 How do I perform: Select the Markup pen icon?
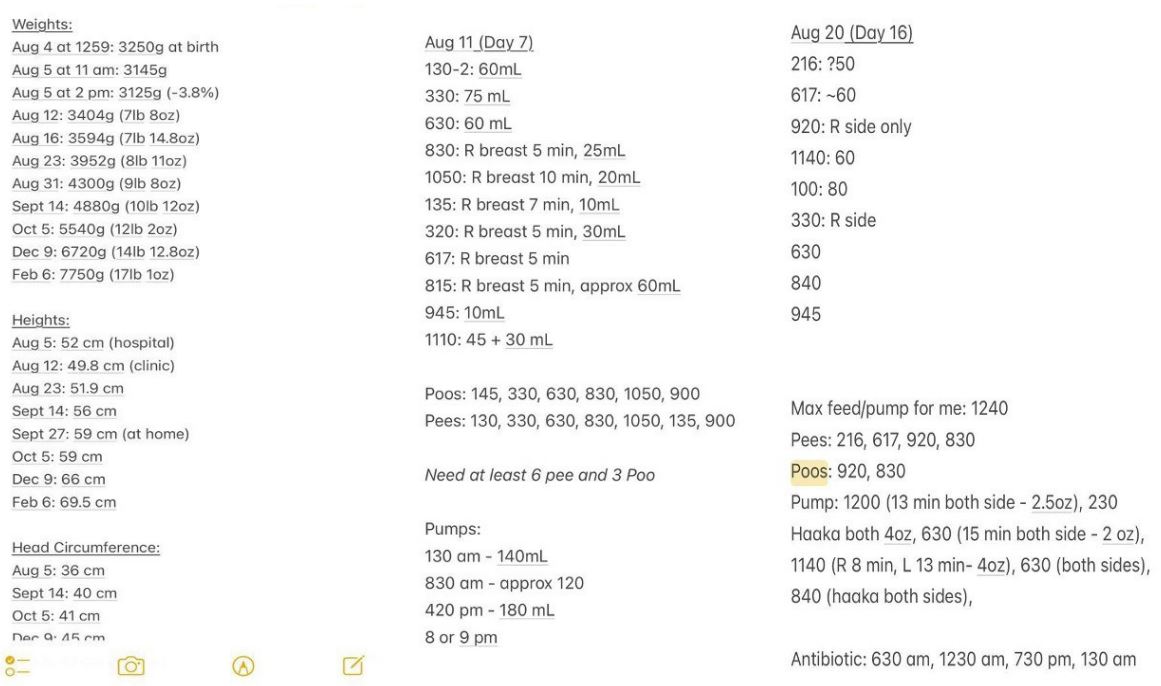tap(242, 665)
